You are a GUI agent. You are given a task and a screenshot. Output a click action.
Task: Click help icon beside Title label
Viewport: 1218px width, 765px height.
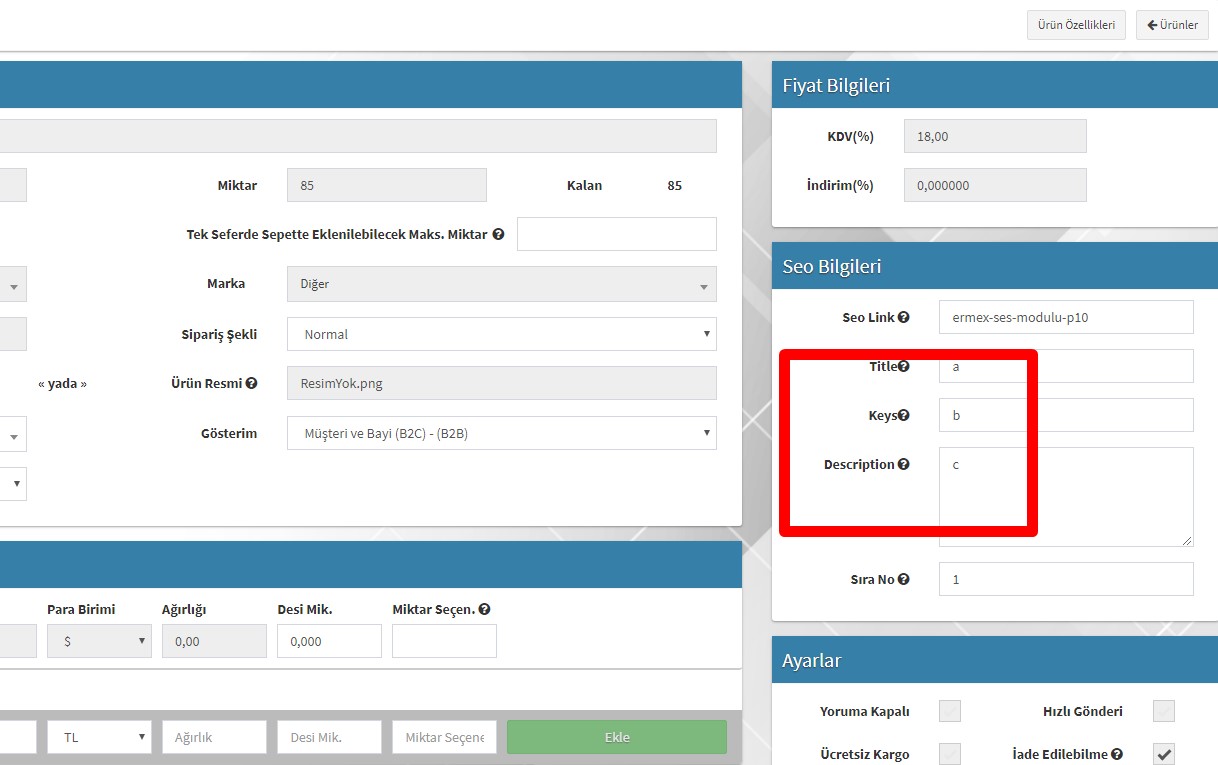click(x=904, y=367)
